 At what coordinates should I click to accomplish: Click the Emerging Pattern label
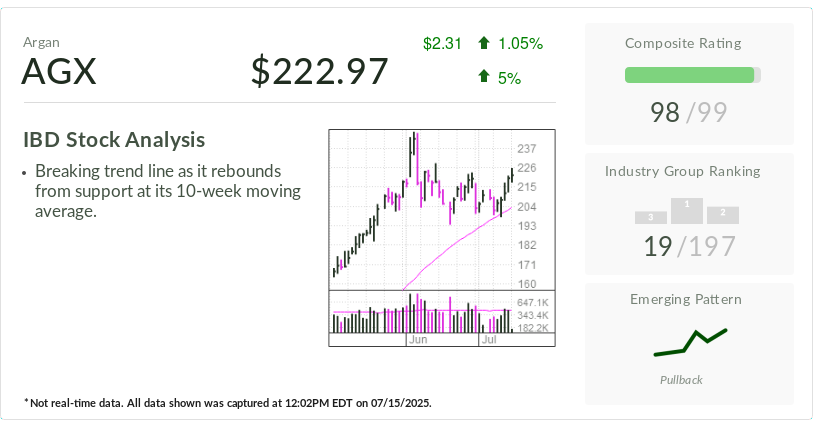[x=689, y=299]
